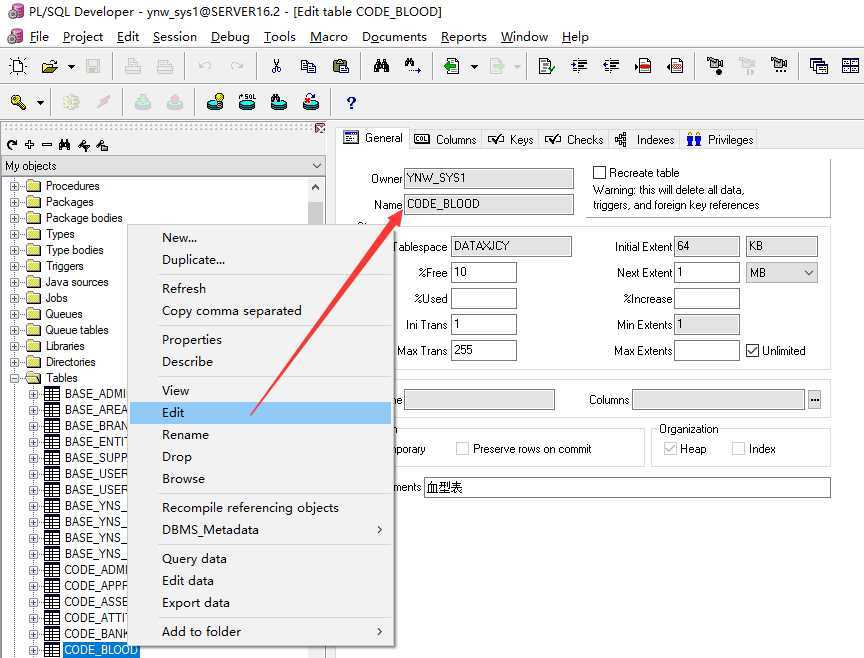Expand the Triggers folder node
This screenshot has width=864, height=658.
14,266
